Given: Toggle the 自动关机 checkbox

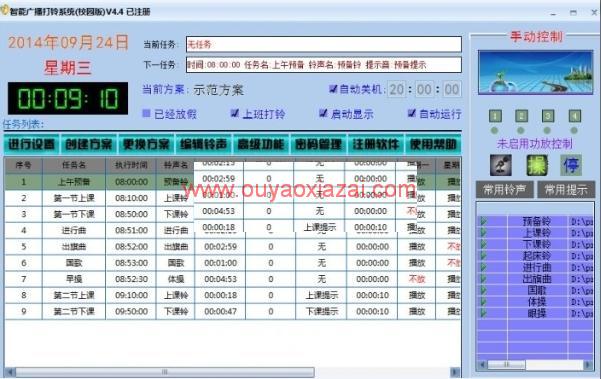Looking at the screenshot, I should [x=333, y=89].
